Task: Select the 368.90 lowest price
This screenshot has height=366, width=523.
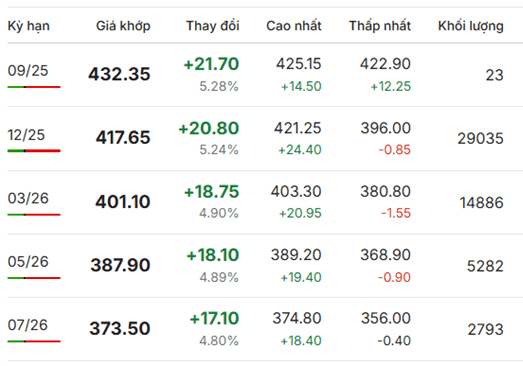Action: (x=385, y=255)
